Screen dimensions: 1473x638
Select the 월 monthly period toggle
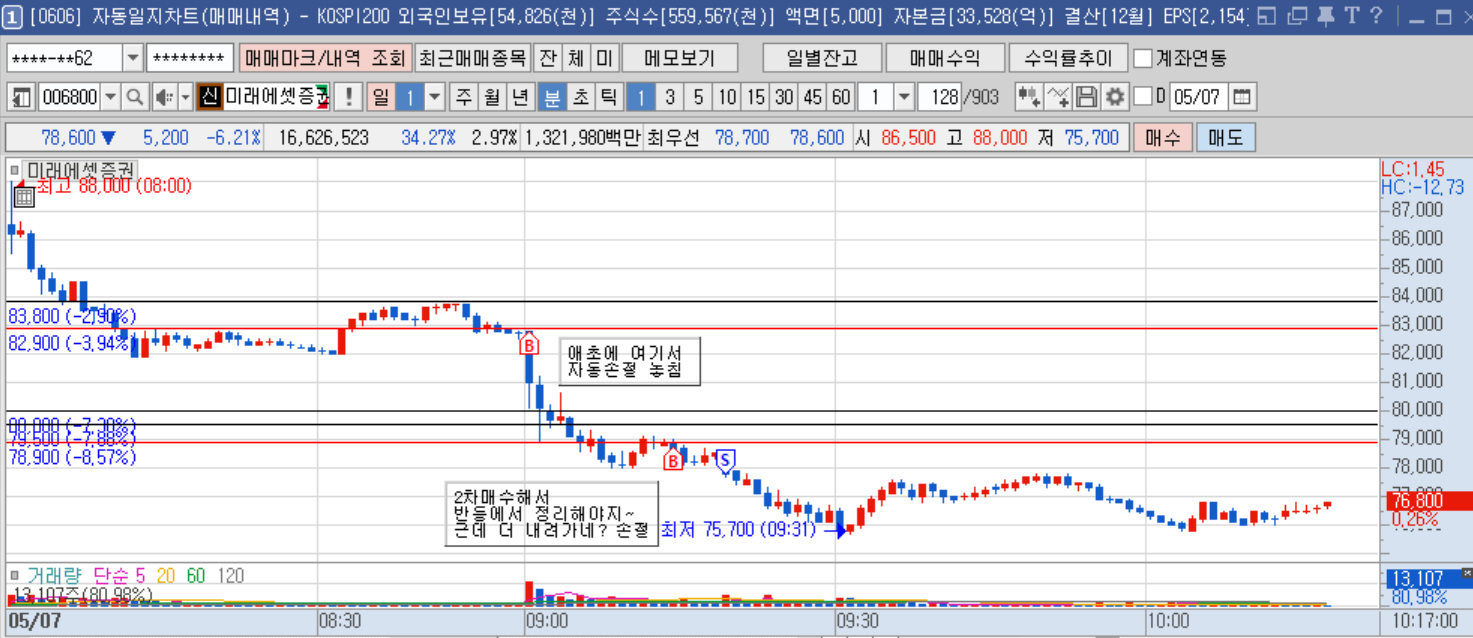point(491,97)
